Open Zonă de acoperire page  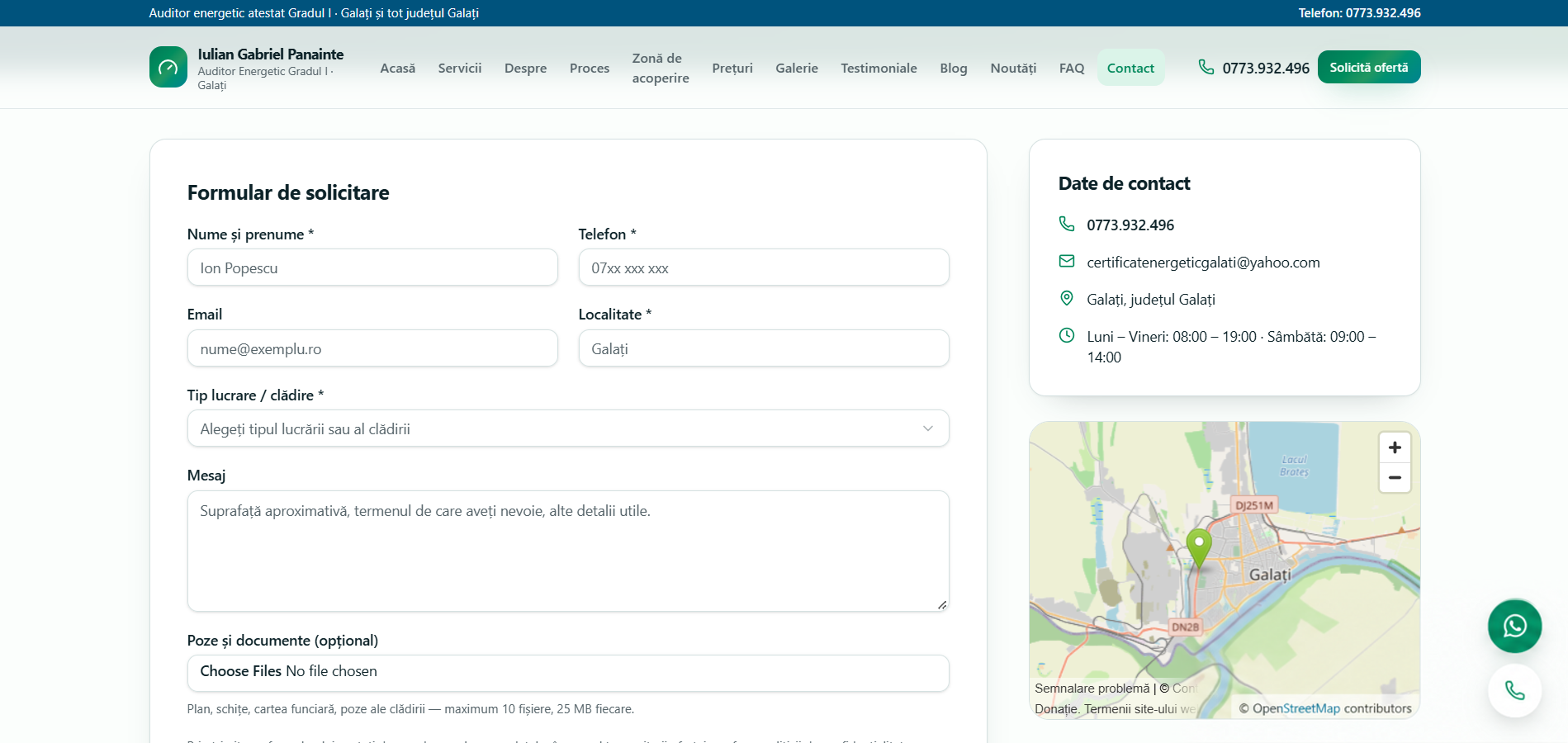(661, 69)
